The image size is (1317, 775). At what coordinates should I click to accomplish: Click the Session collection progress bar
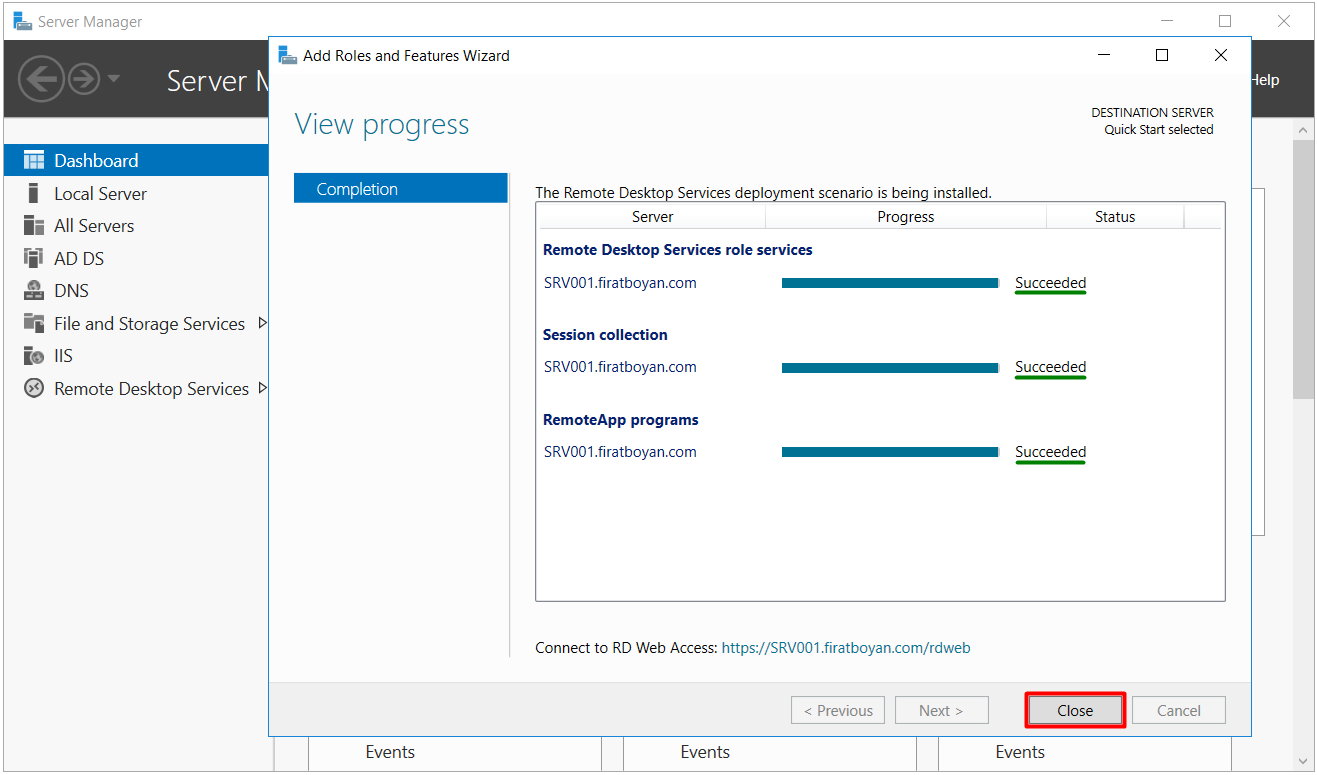tap(890, 368)
